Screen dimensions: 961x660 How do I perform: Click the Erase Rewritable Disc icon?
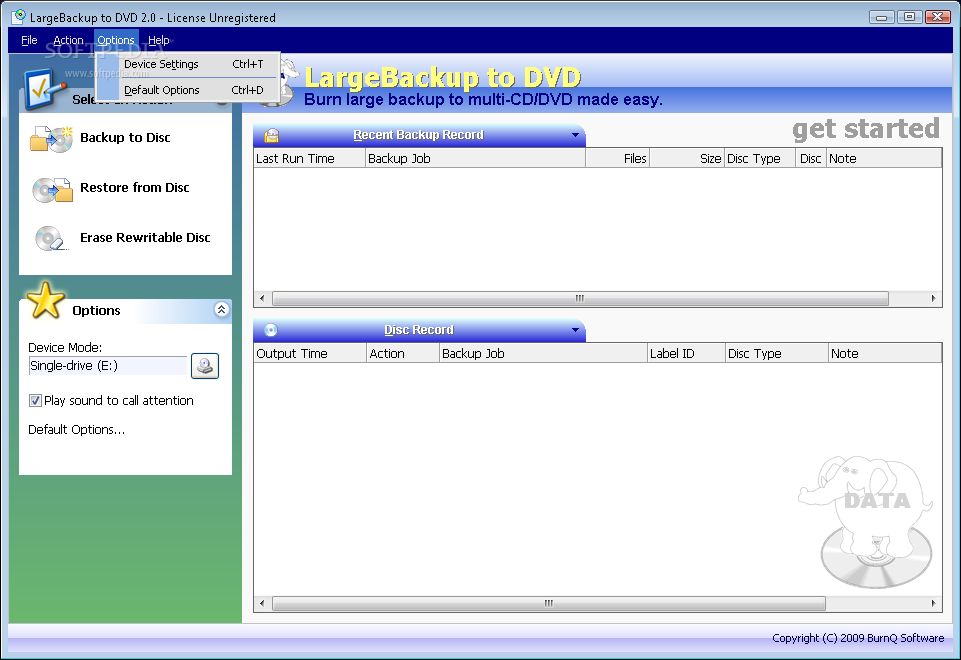click(x=50, y=238)
